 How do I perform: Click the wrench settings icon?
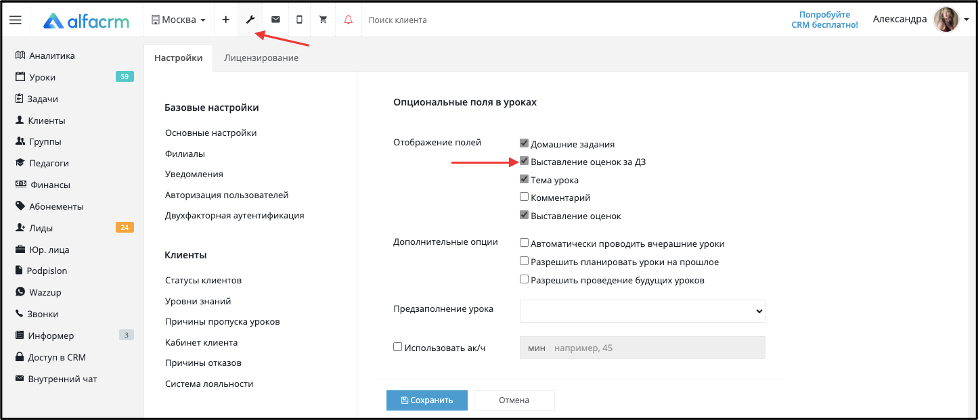250,20
